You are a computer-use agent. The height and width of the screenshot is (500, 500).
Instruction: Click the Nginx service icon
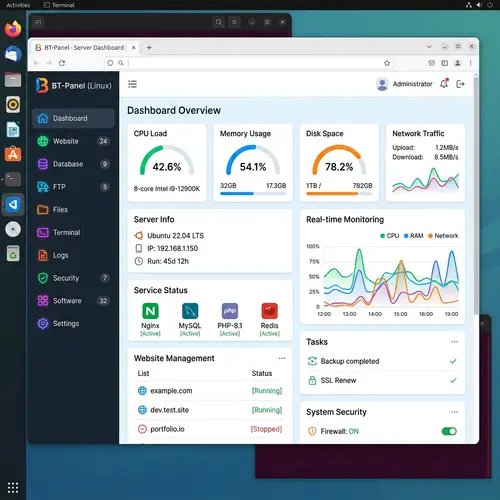coord(150,311)
